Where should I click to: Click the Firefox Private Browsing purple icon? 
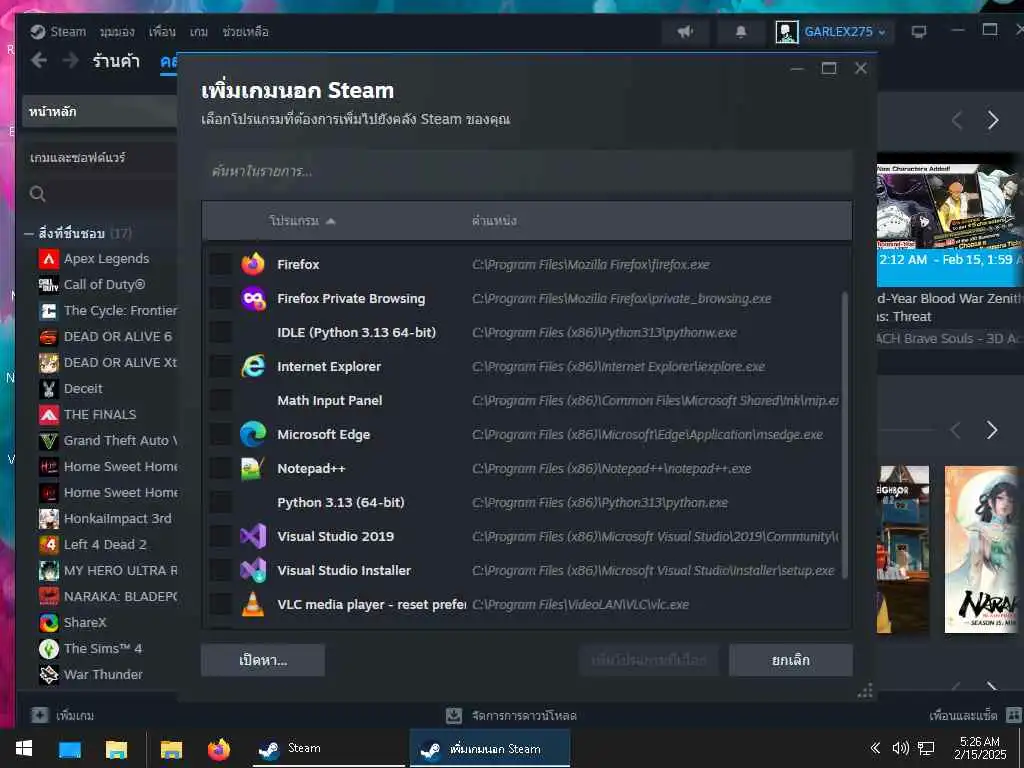coord(253,298)
